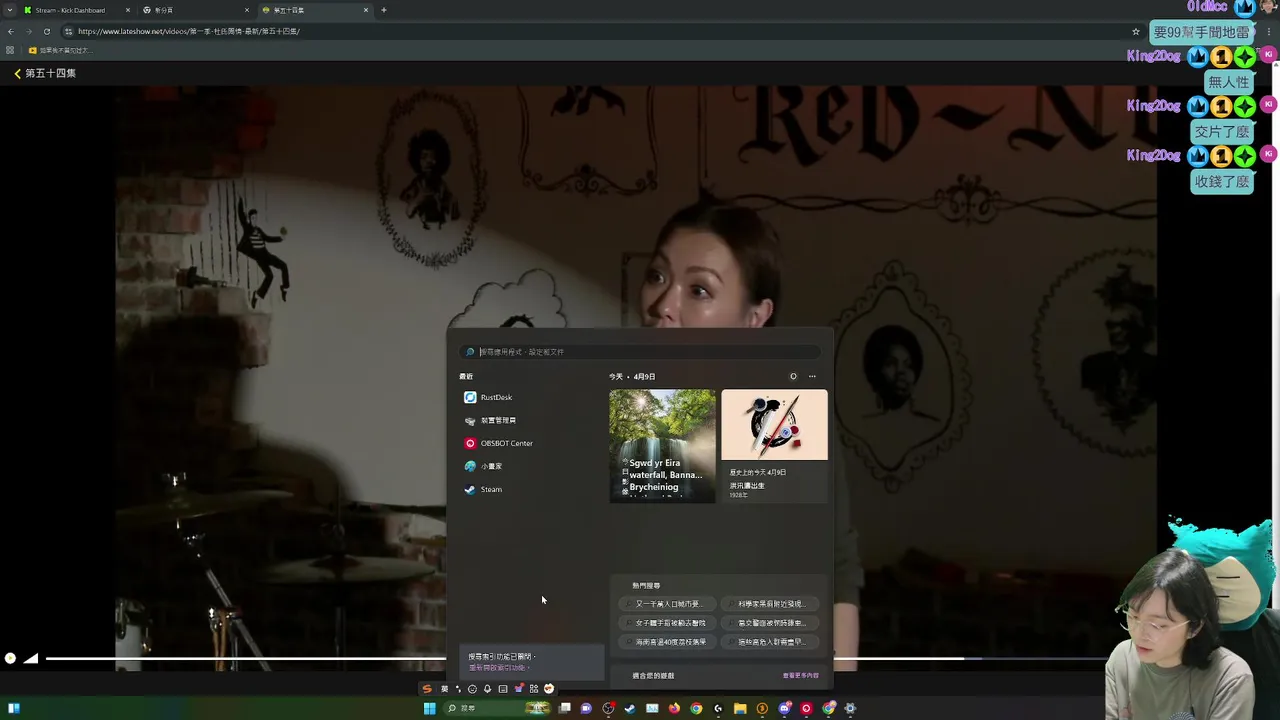Open the Windows Start menu

point(429,708)
